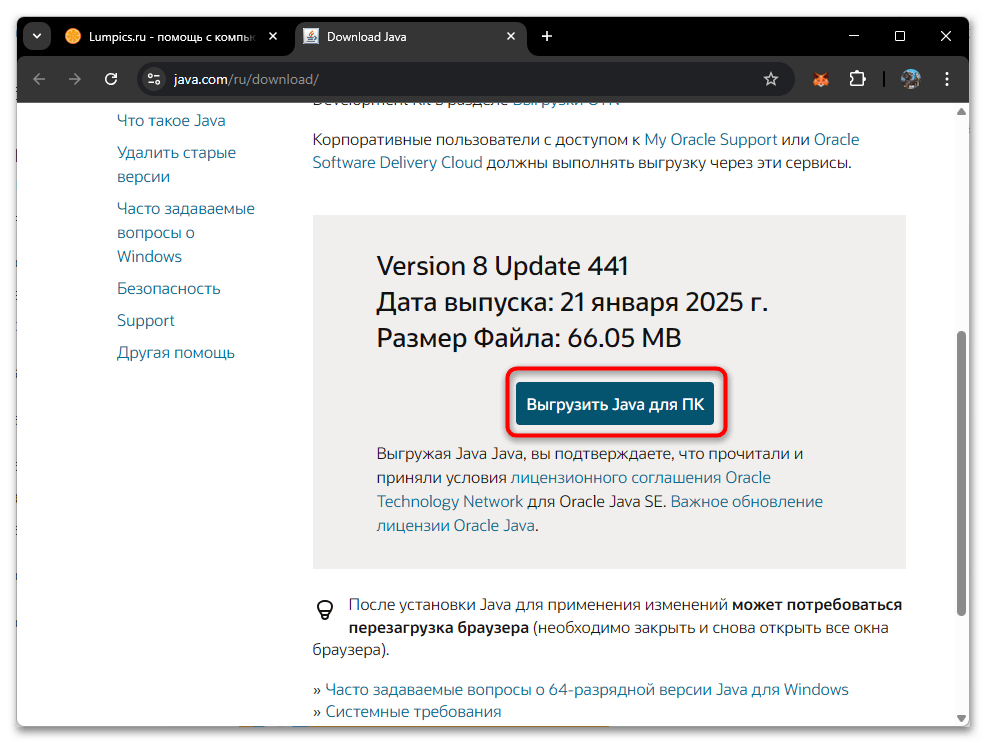Image resolution: width=986 pixels, height=743 pixels.
Task: Open 'Системные требования' link
Action: [413, 712]
